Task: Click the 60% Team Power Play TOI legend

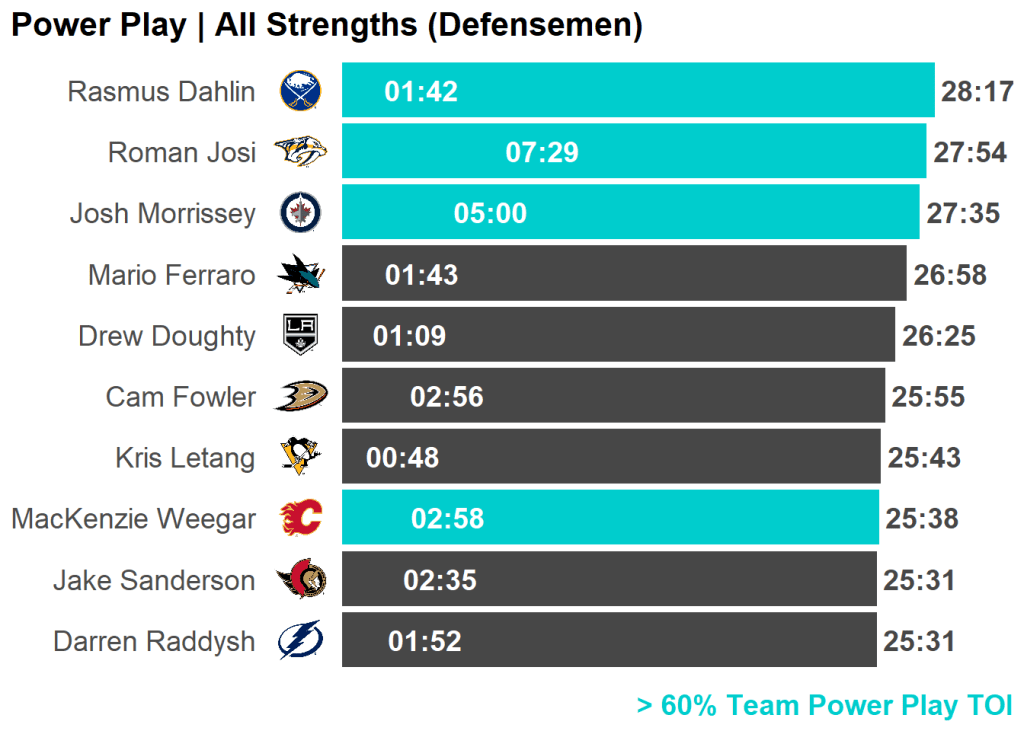Action: [824, 705]
